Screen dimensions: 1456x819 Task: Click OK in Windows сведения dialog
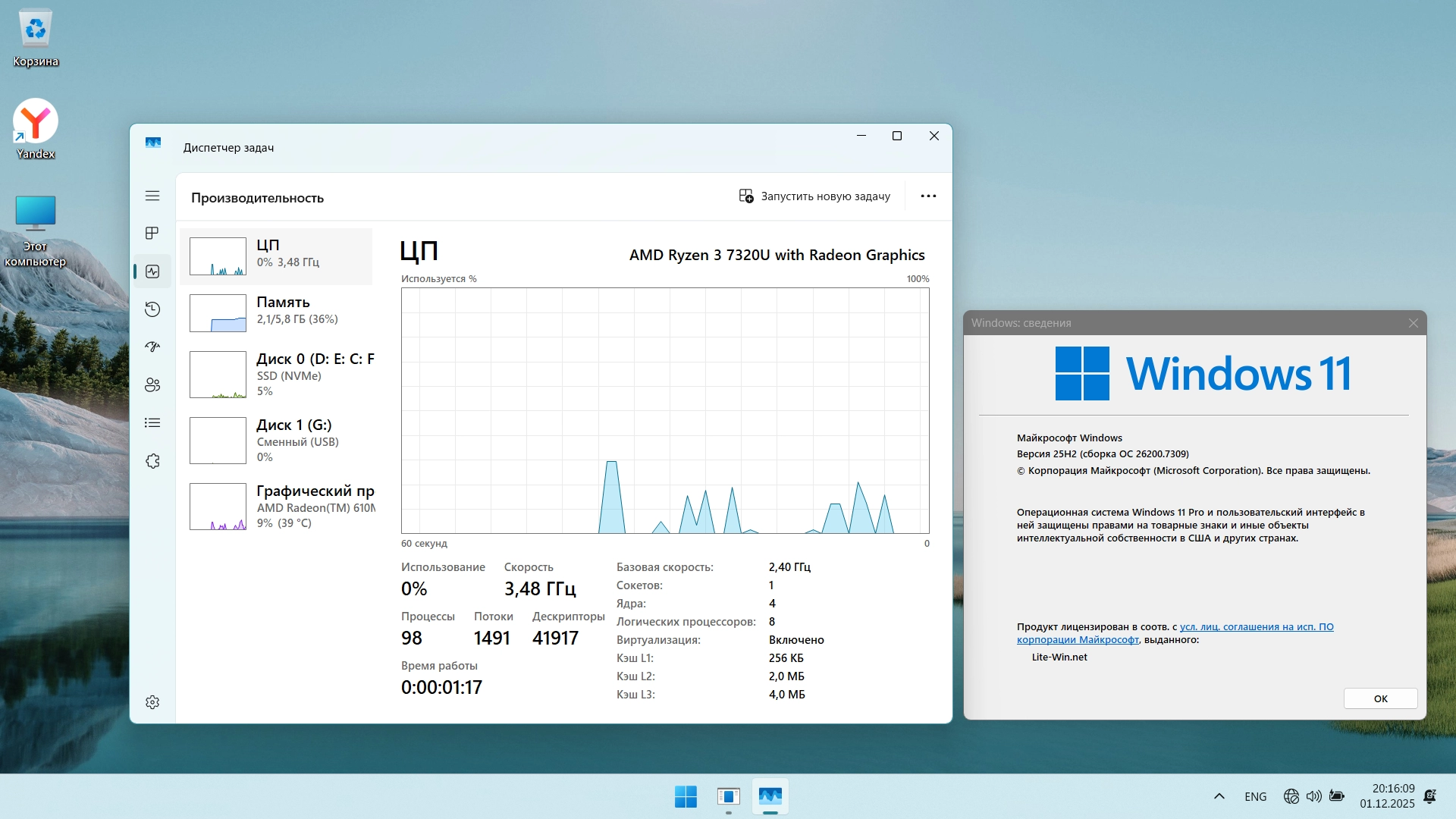[x=1380, y=698]
